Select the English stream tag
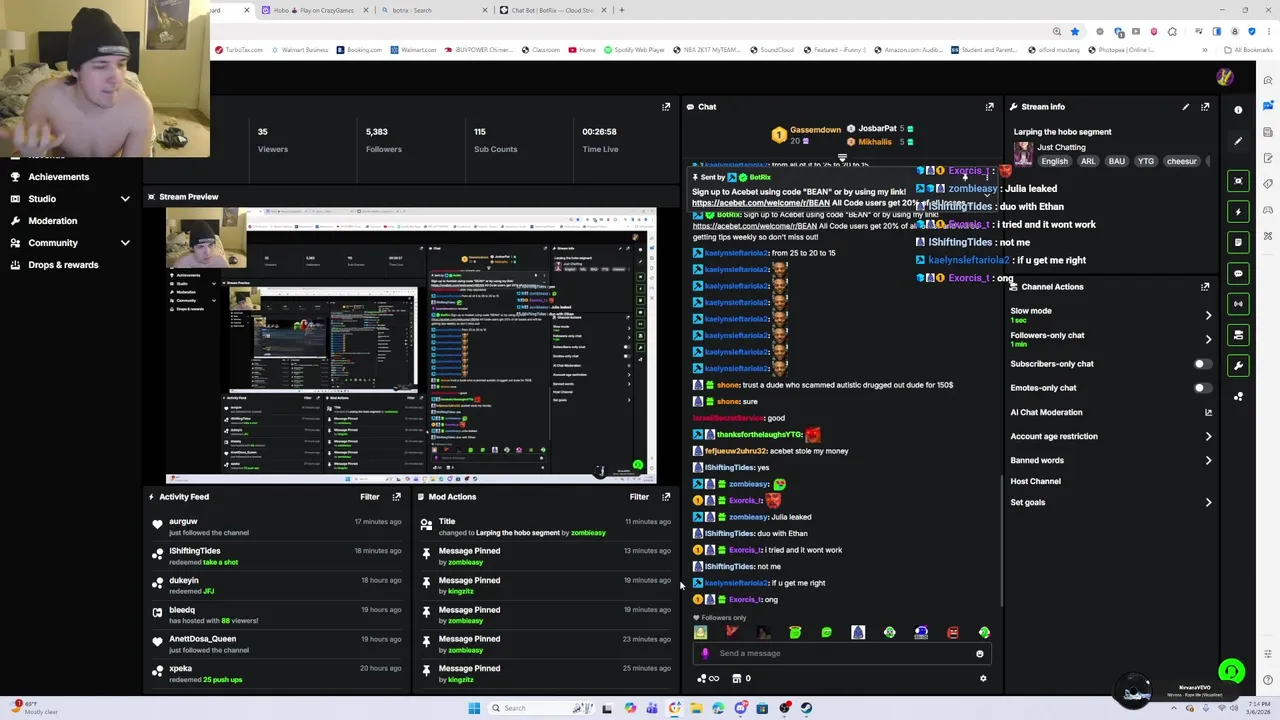The height and width of the screenshot is (720, 1280). click(x=1054, y=161)
